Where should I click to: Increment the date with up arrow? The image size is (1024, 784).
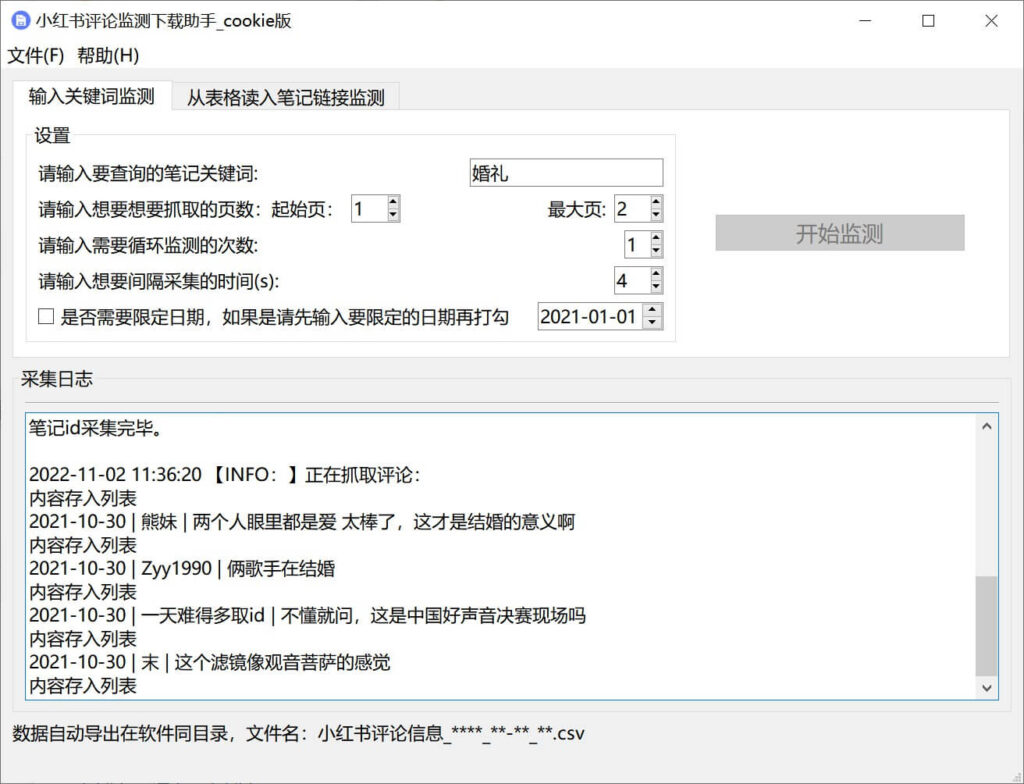click(652, 310)
